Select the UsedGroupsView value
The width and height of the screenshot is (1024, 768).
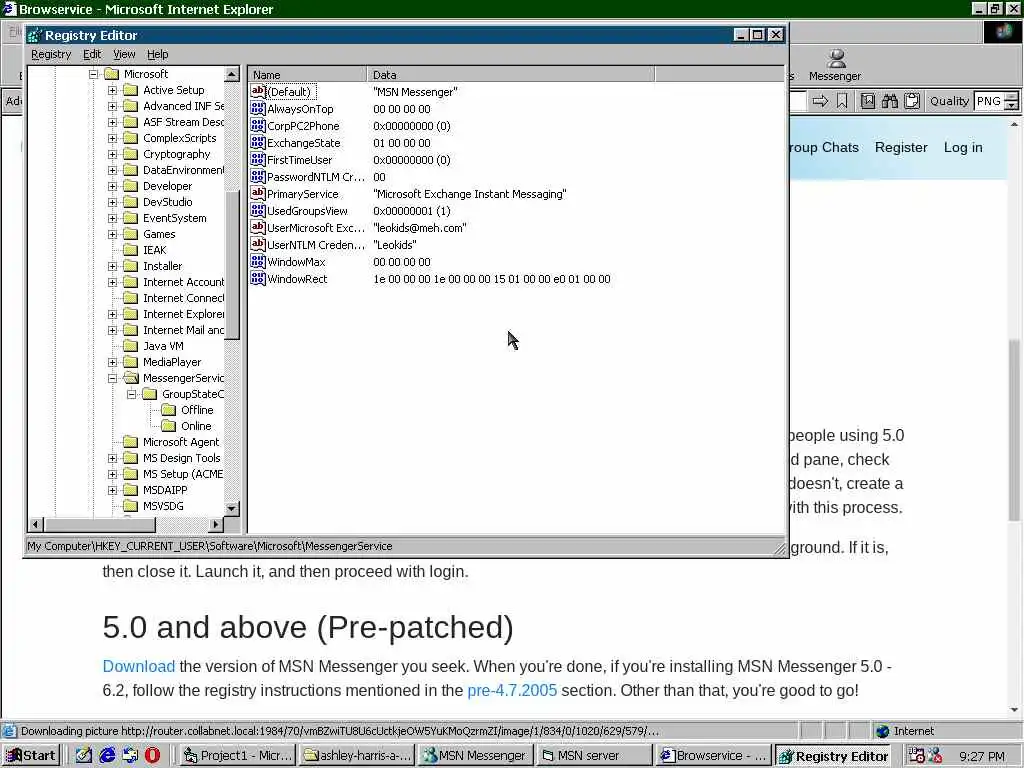coord(308,210)
